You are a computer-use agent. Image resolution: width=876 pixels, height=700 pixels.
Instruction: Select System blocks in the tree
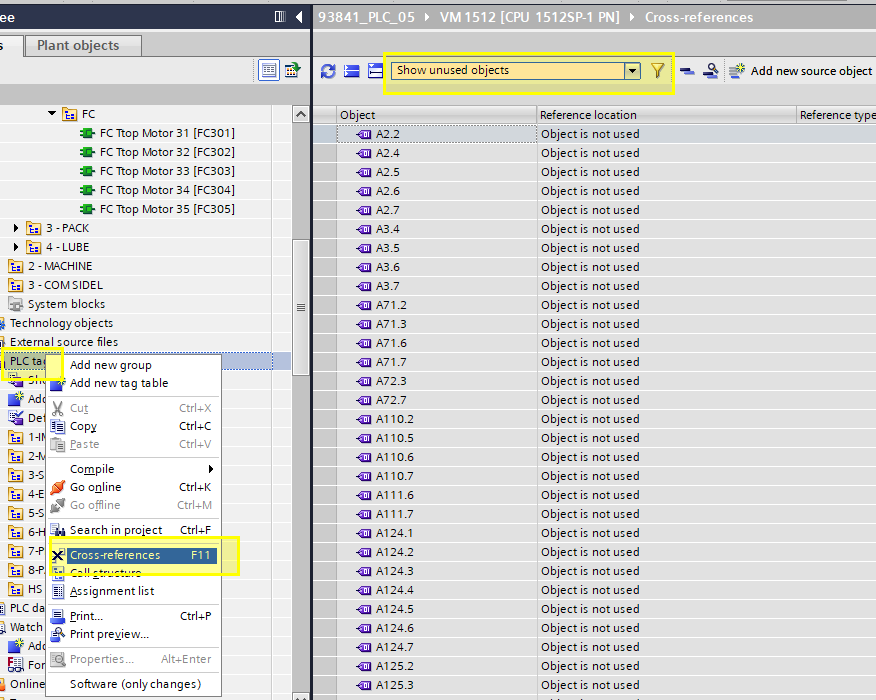(x=66, y=304)
